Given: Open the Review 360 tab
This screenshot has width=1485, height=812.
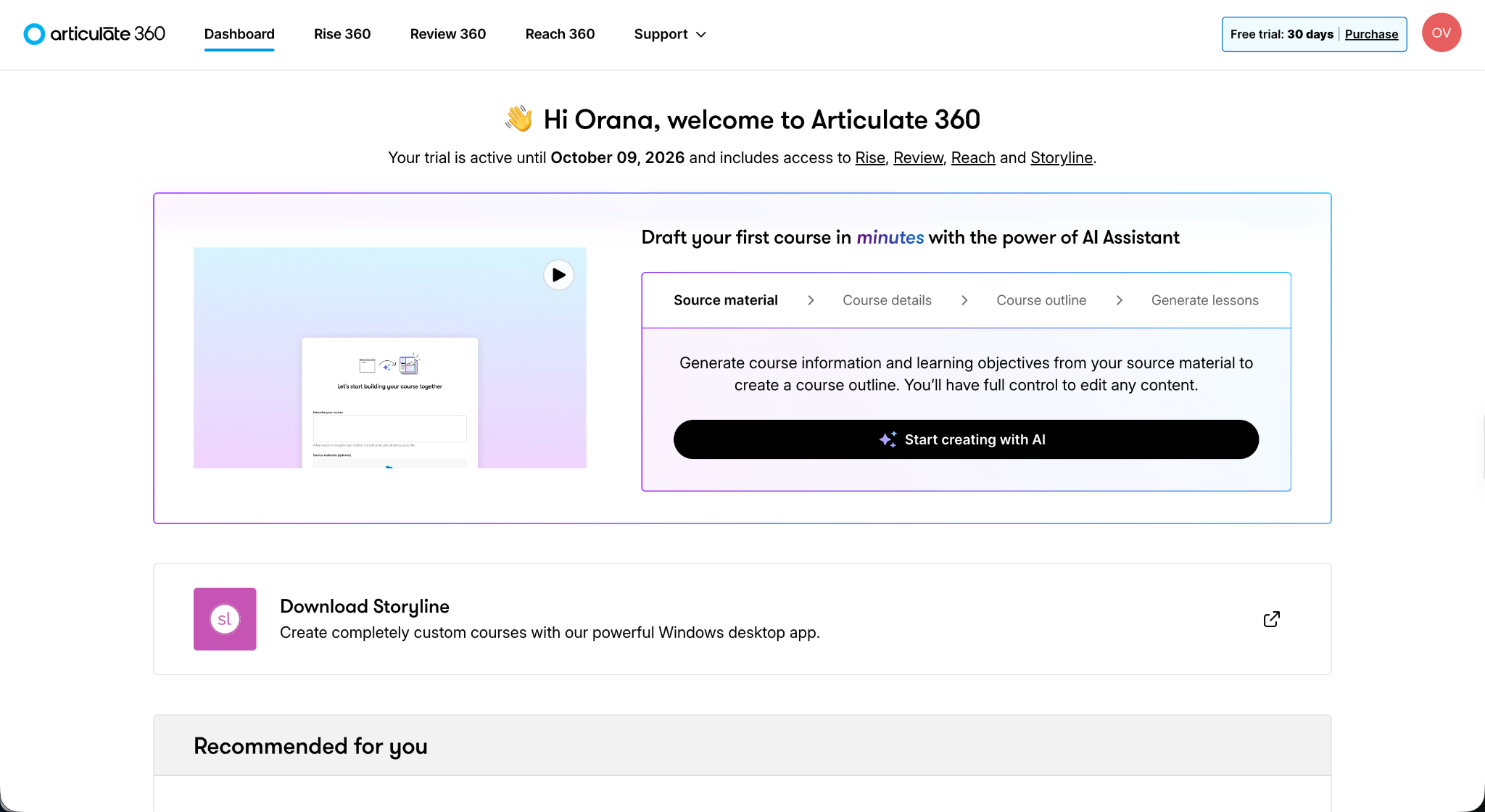Looking at the screenshot, I should pos(448,34).
